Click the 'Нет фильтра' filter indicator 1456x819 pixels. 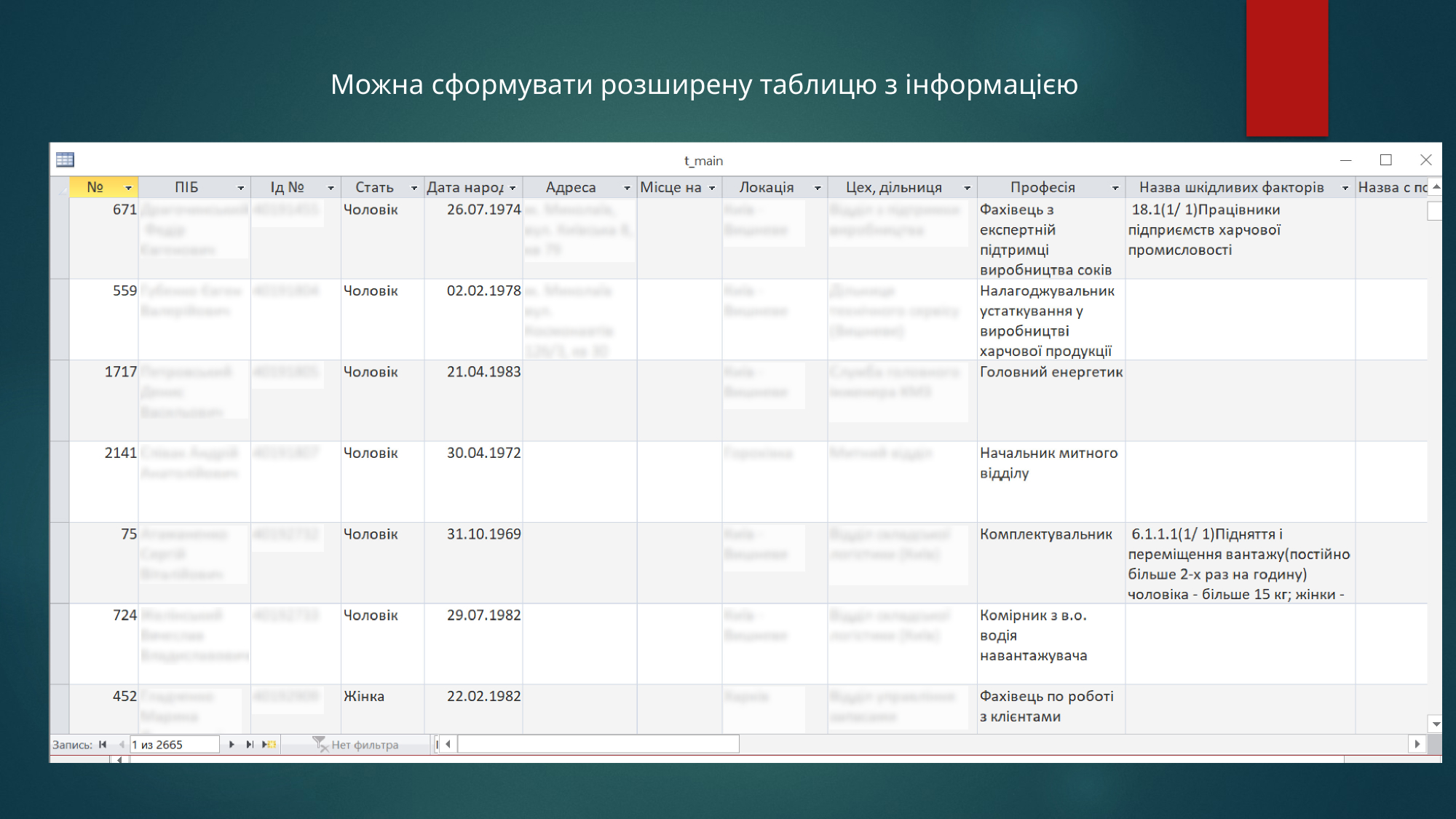pyautogui.click(x=356, y=745)
